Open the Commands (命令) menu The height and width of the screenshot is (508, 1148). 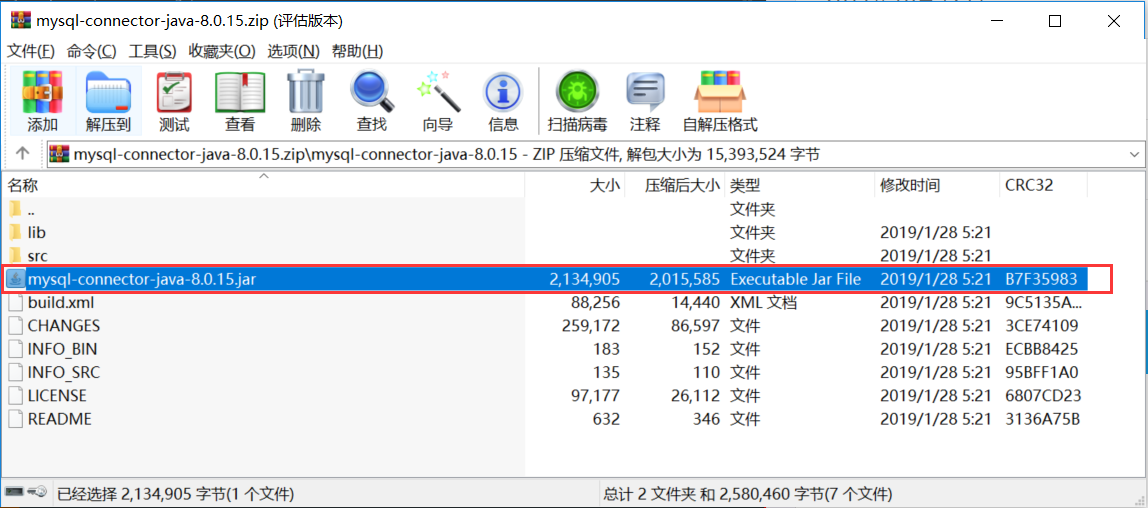pos(92,51)
